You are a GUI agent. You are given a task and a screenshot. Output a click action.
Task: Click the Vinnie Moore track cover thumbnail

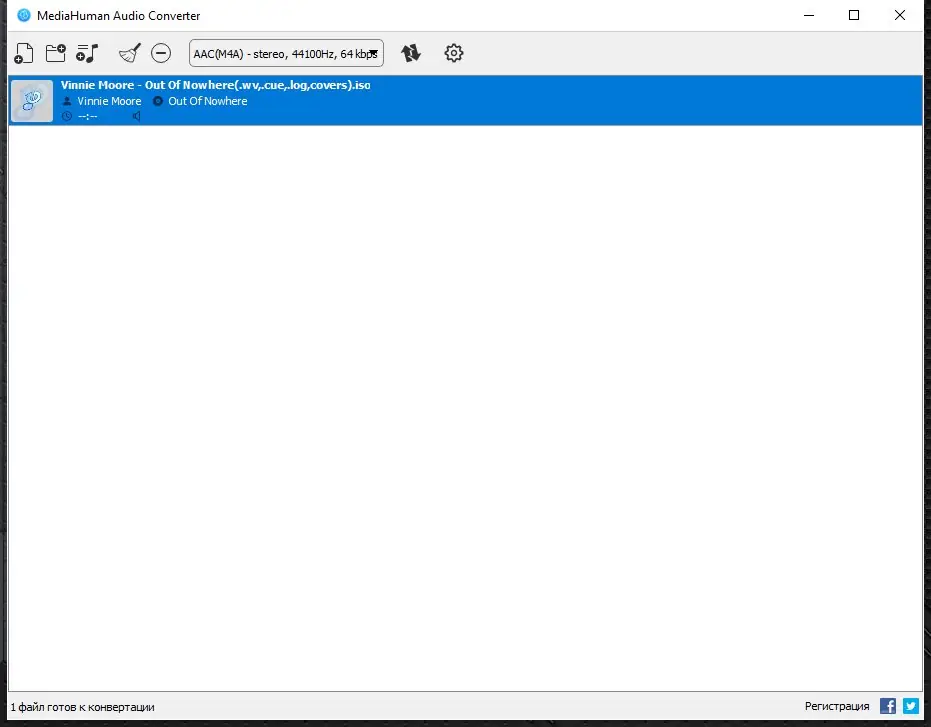pyautogui.click(x=32, y=100)
